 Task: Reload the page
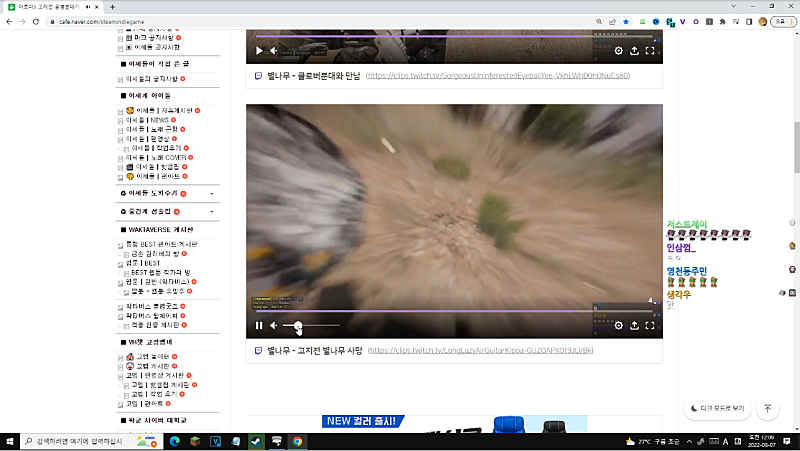(36, 21)
